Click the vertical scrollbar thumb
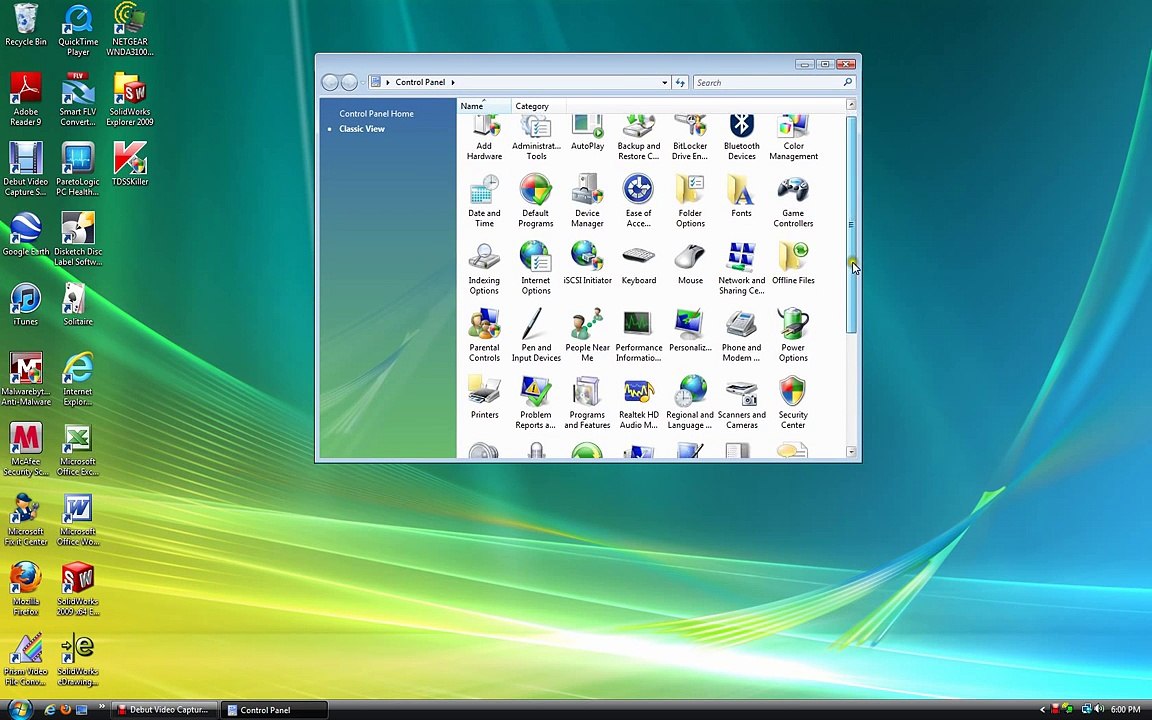This screenshot has width=1152, height=720. tap(851, 225)
